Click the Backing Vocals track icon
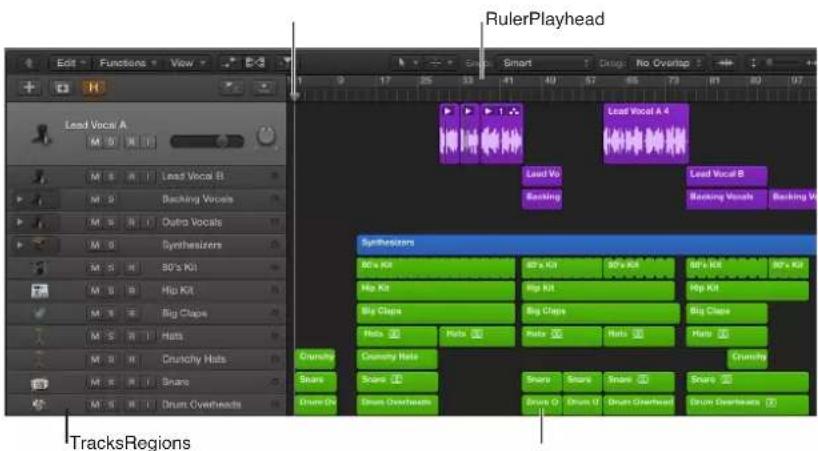This screenshot has height=451, width=818. 38,199
